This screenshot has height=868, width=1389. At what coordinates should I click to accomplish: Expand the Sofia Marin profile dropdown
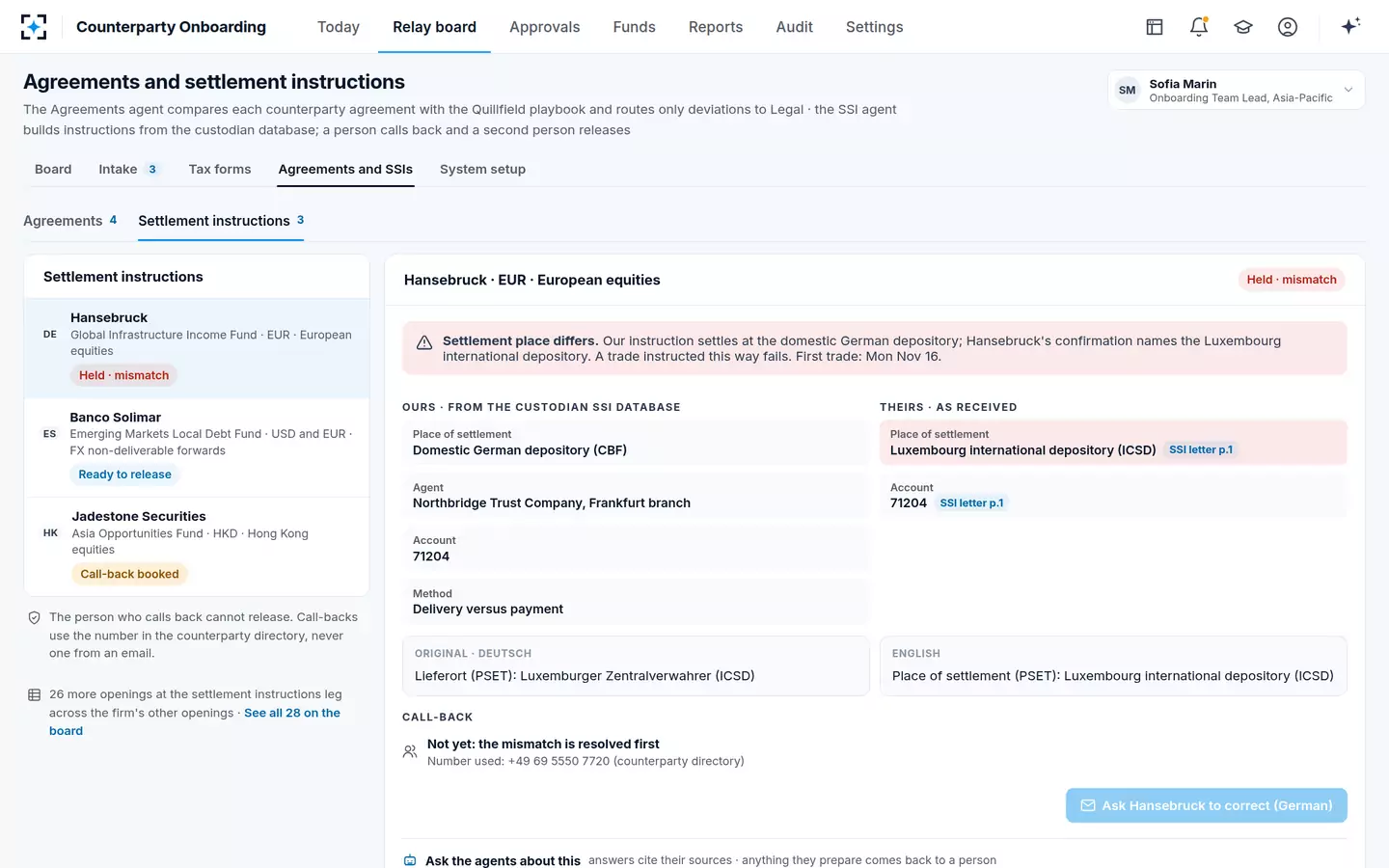click(1237, 91)
